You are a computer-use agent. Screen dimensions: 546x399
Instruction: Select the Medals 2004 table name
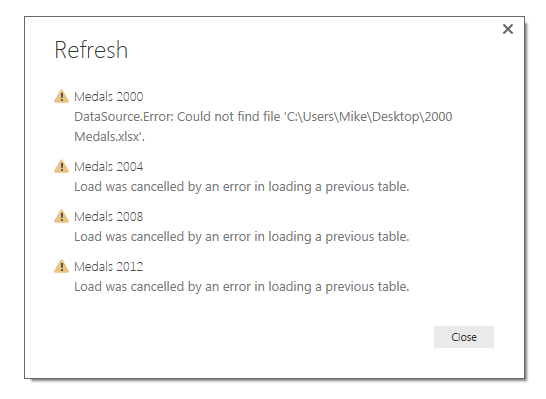pos(109,166)
